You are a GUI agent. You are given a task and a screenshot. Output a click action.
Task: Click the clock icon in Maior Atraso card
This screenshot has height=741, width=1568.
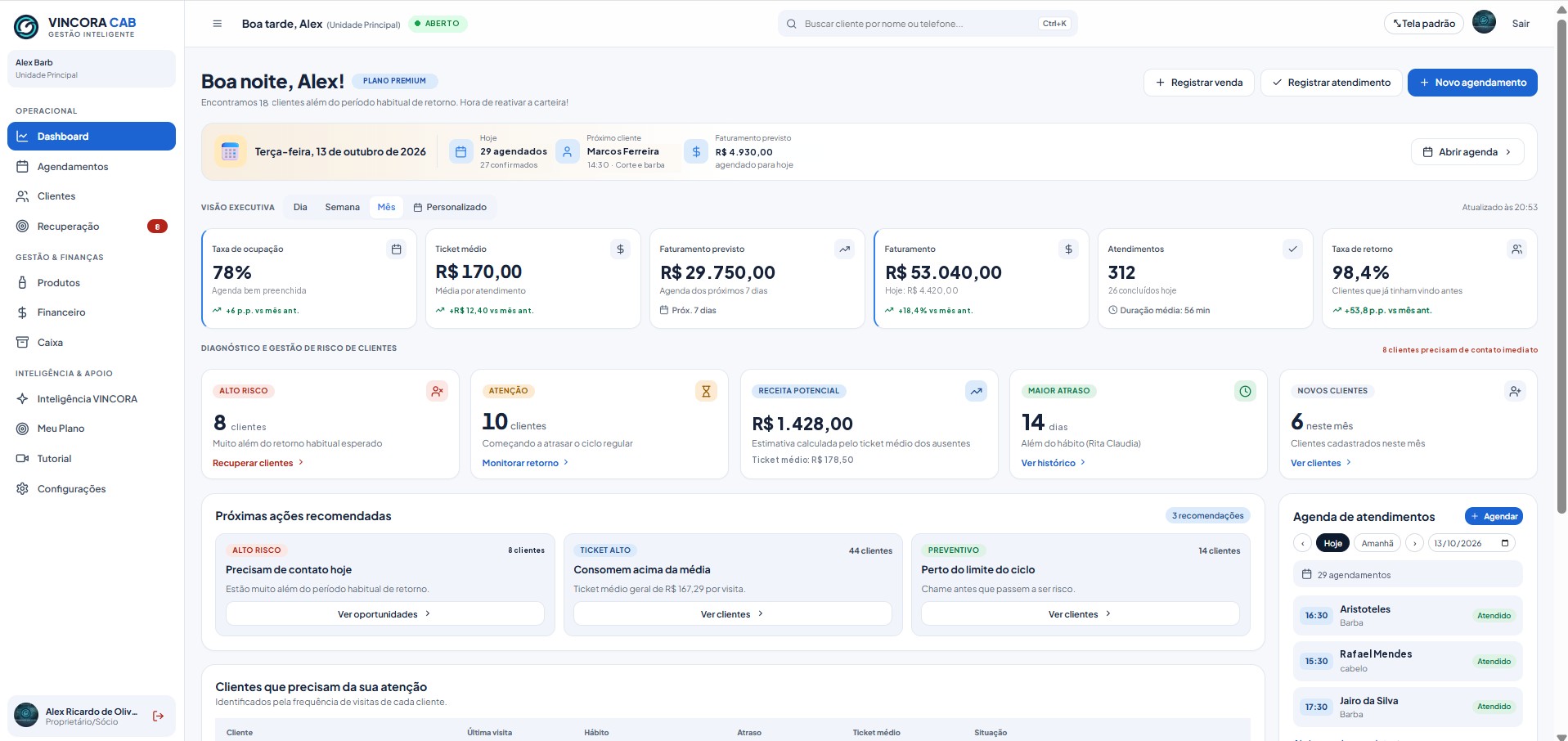[x=1245, y=391]
